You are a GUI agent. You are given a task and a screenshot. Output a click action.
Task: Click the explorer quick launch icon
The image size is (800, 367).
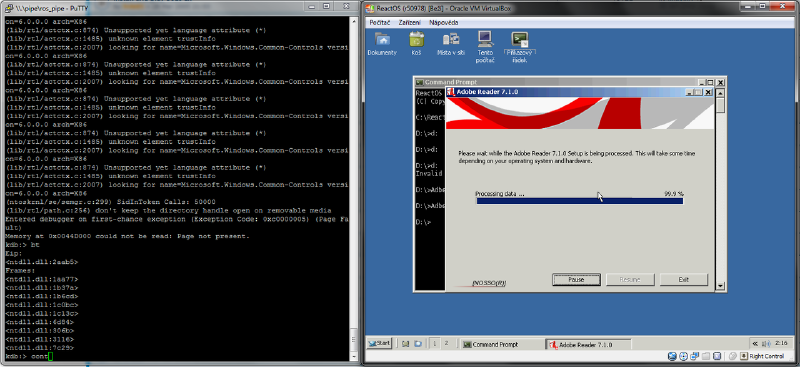click(x=418, y=344)
